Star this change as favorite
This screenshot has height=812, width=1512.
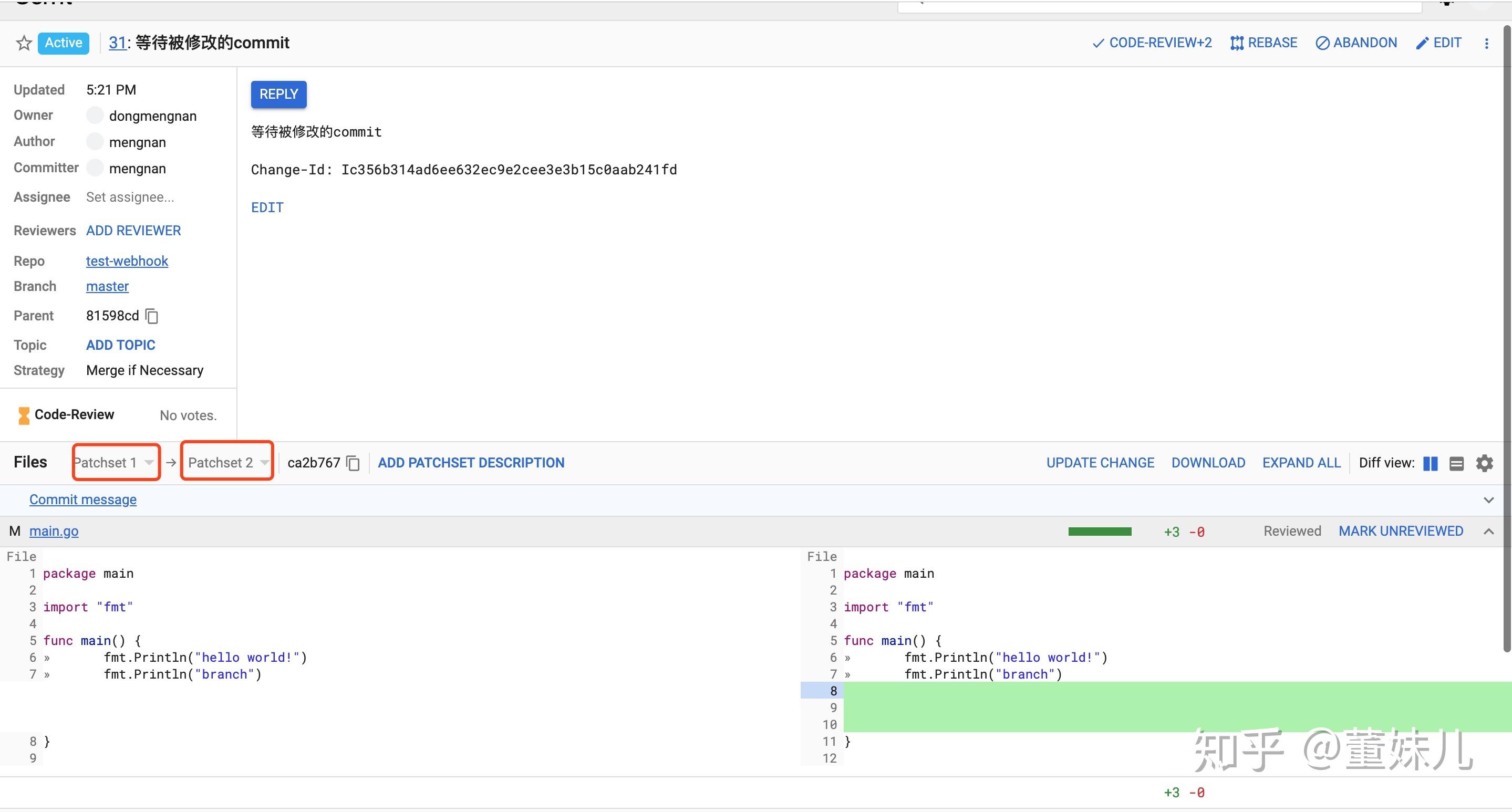coord(23,43)
